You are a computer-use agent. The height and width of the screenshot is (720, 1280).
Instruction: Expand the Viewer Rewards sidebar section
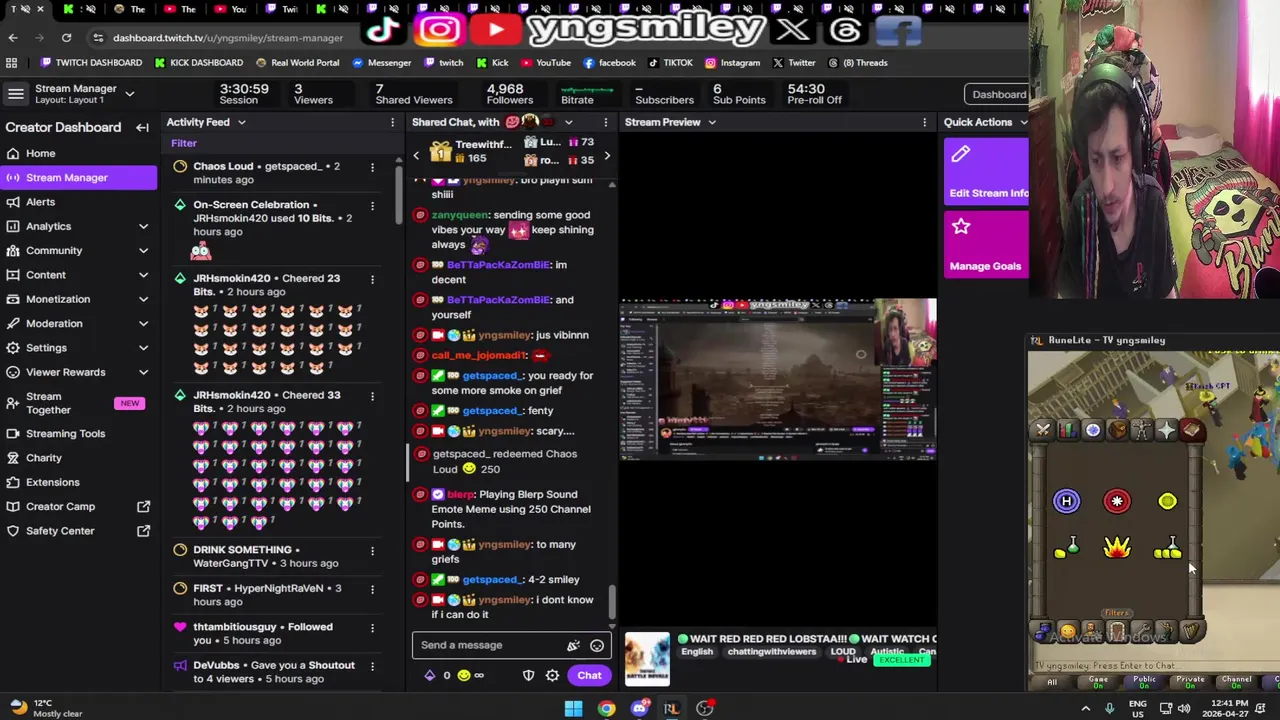coord(143,372)
